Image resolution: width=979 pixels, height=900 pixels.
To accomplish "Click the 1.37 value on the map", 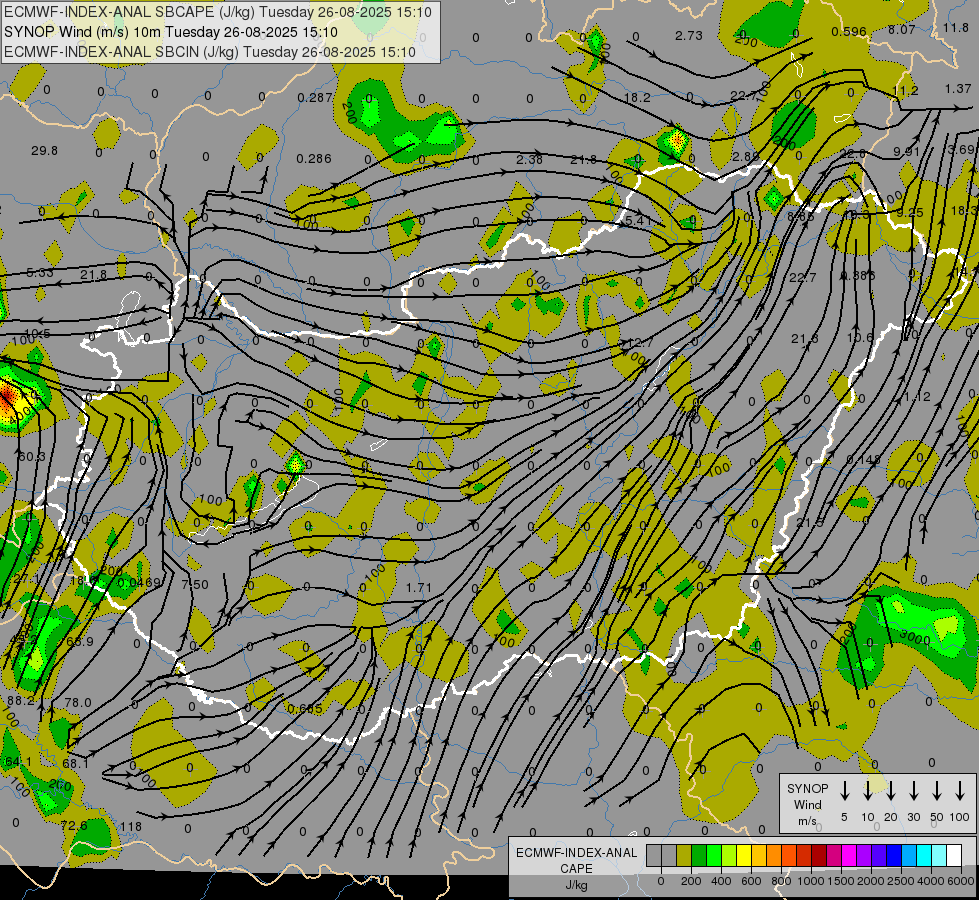I will [958, 89].
